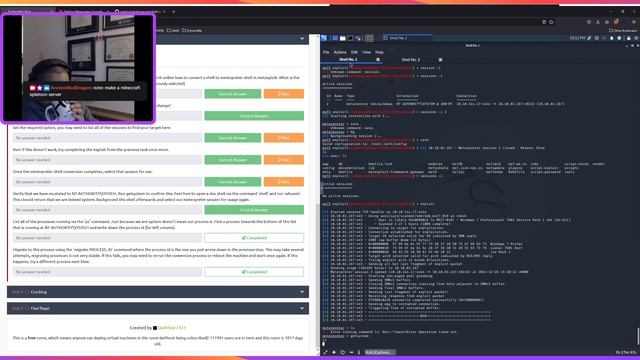Minimize the Shell No. 1 terminal window
The image size is (640, 360).
point(627,46)
